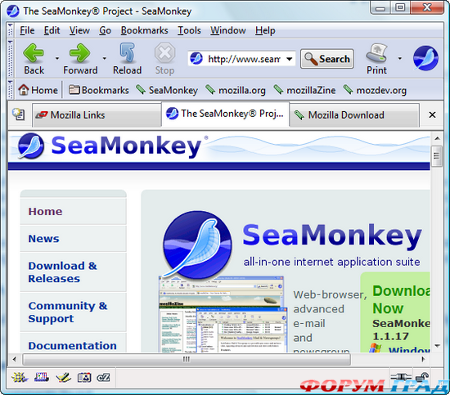The height and width of the screenshot is (395, 450).
Task: Expand the Forward history dropdown arrow
Action: click(x=104, y=58)
